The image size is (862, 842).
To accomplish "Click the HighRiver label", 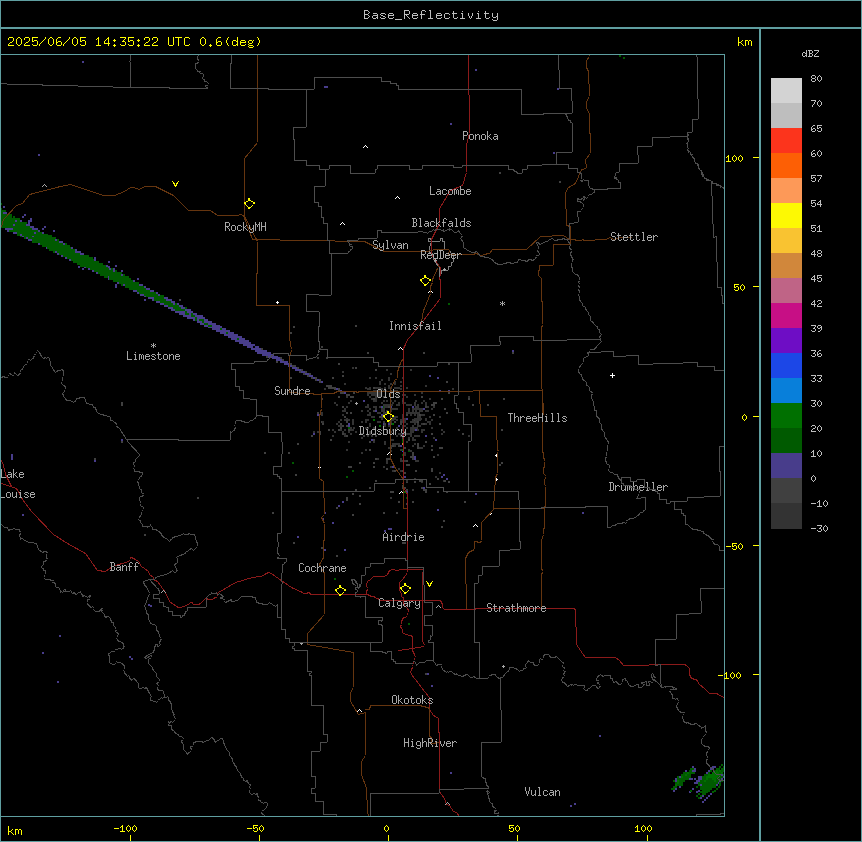I will [430, 743].
